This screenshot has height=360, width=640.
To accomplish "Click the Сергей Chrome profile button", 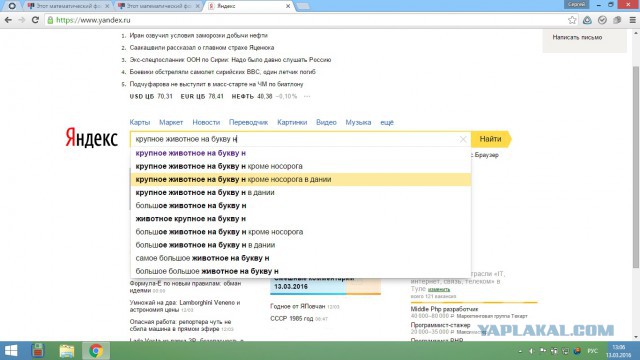I will [x=576, y=4].
